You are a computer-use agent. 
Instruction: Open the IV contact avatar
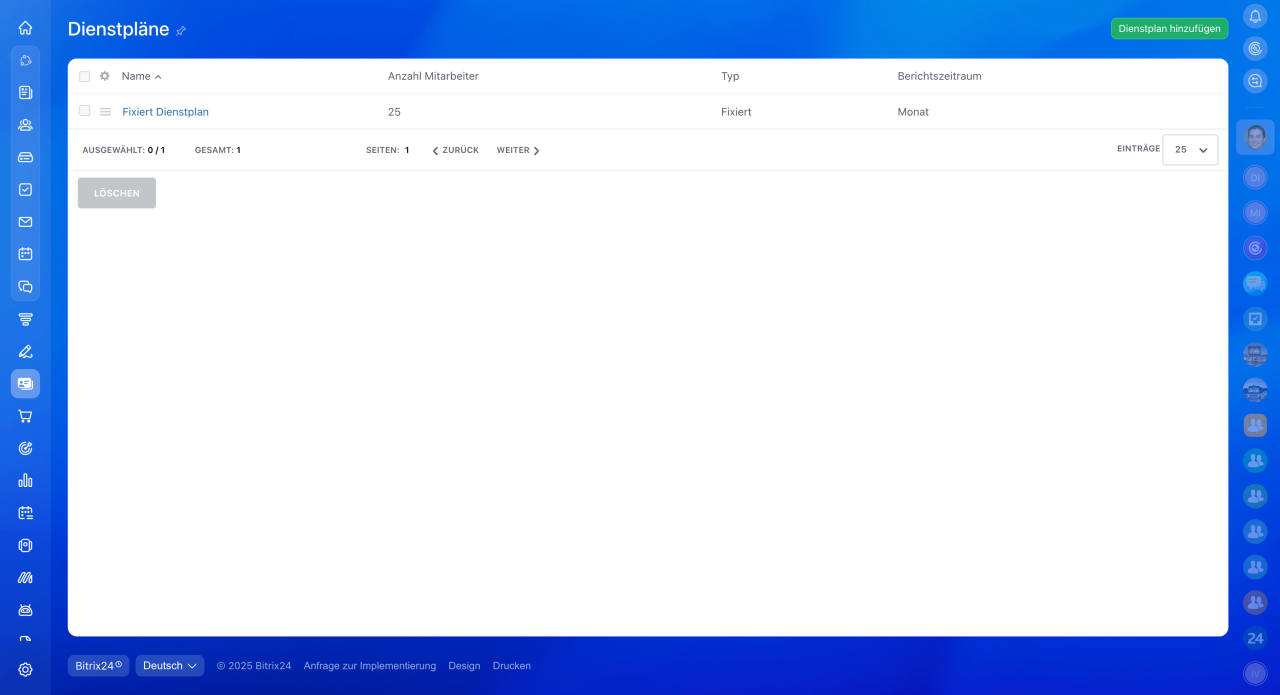pos(1255,673)
